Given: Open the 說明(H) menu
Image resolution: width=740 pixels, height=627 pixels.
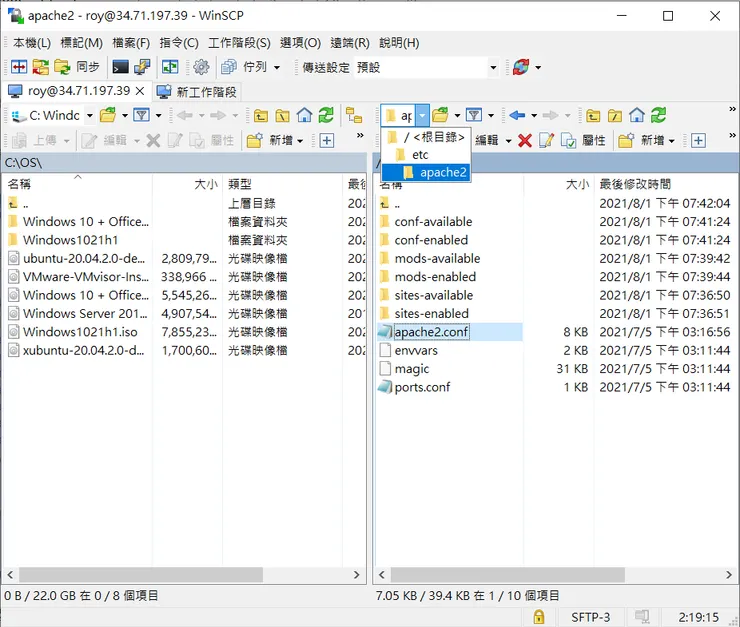Looking at the screenshot, I should coord(399,43).
